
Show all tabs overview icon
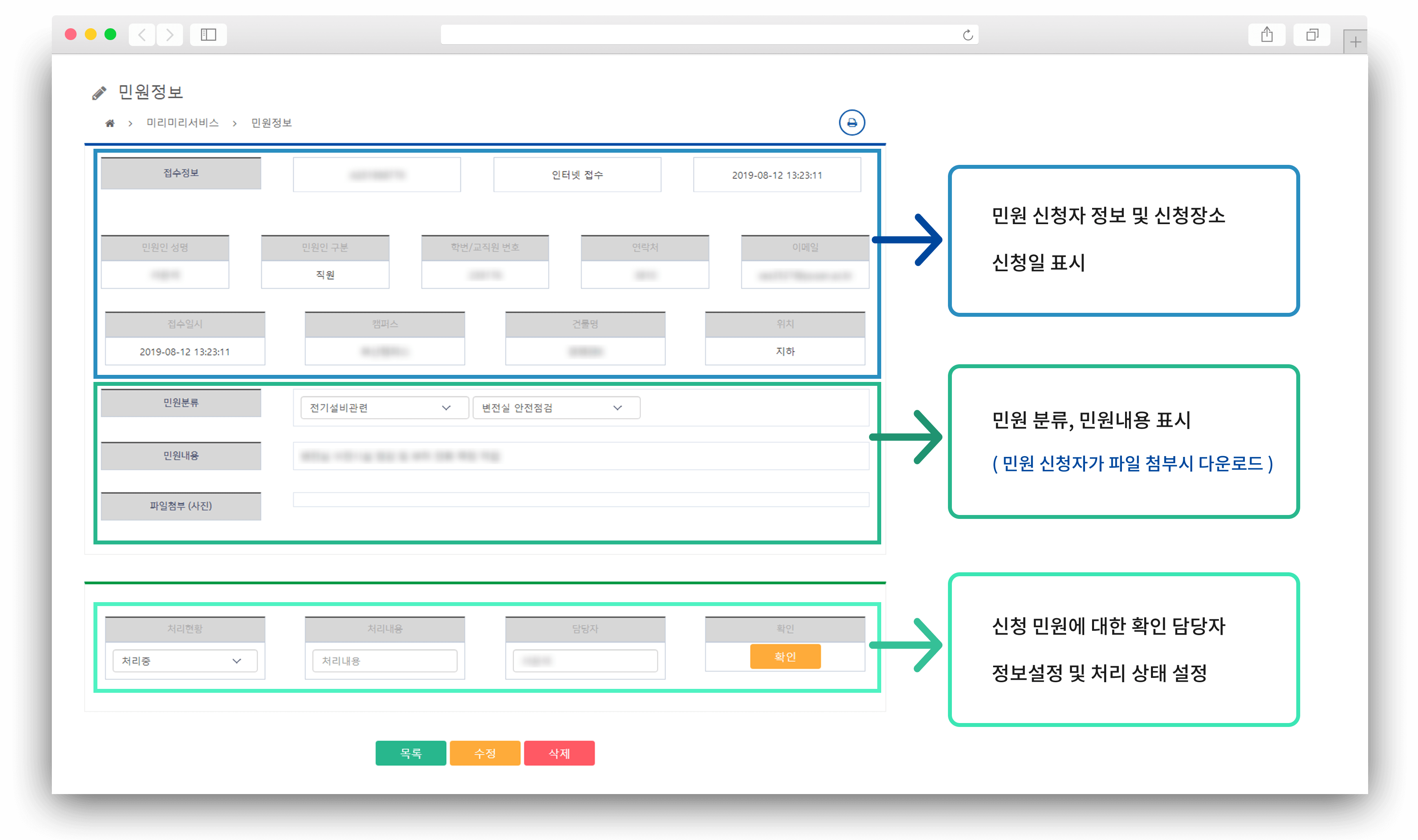pos(1312,35)
